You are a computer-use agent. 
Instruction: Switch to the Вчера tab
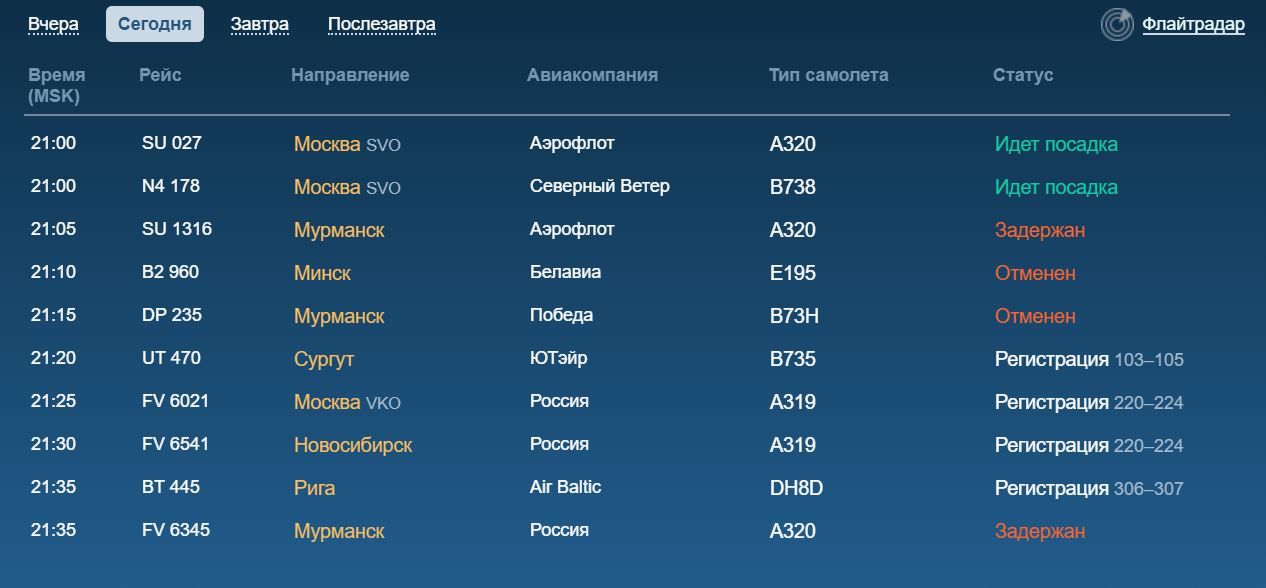53,24
